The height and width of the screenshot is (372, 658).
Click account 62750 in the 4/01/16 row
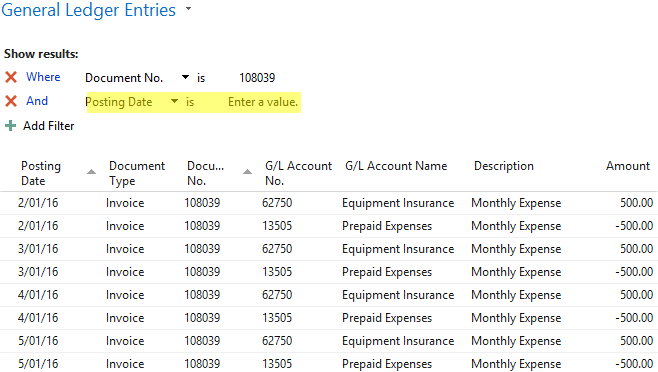[277, 295]
